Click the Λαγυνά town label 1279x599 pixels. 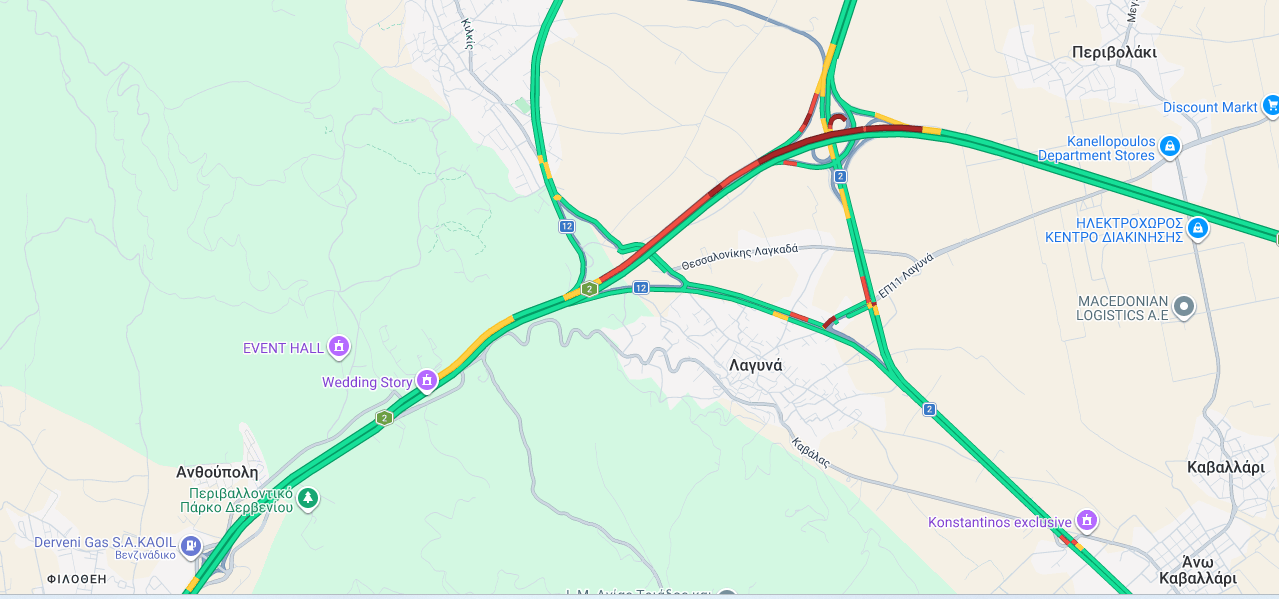pos(755,365)
